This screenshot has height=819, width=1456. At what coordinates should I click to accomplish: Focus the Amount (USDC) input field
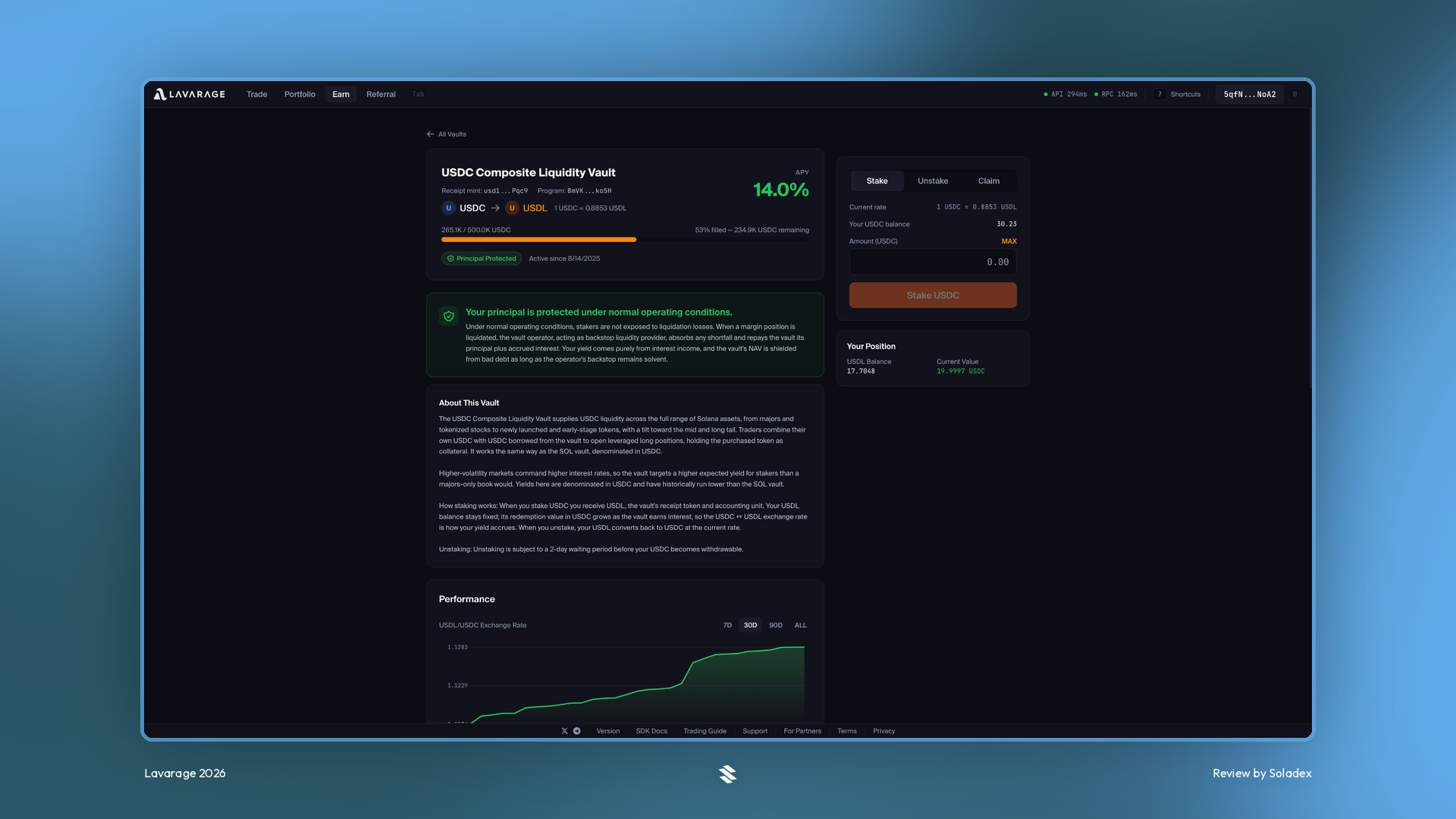point(933,262)
